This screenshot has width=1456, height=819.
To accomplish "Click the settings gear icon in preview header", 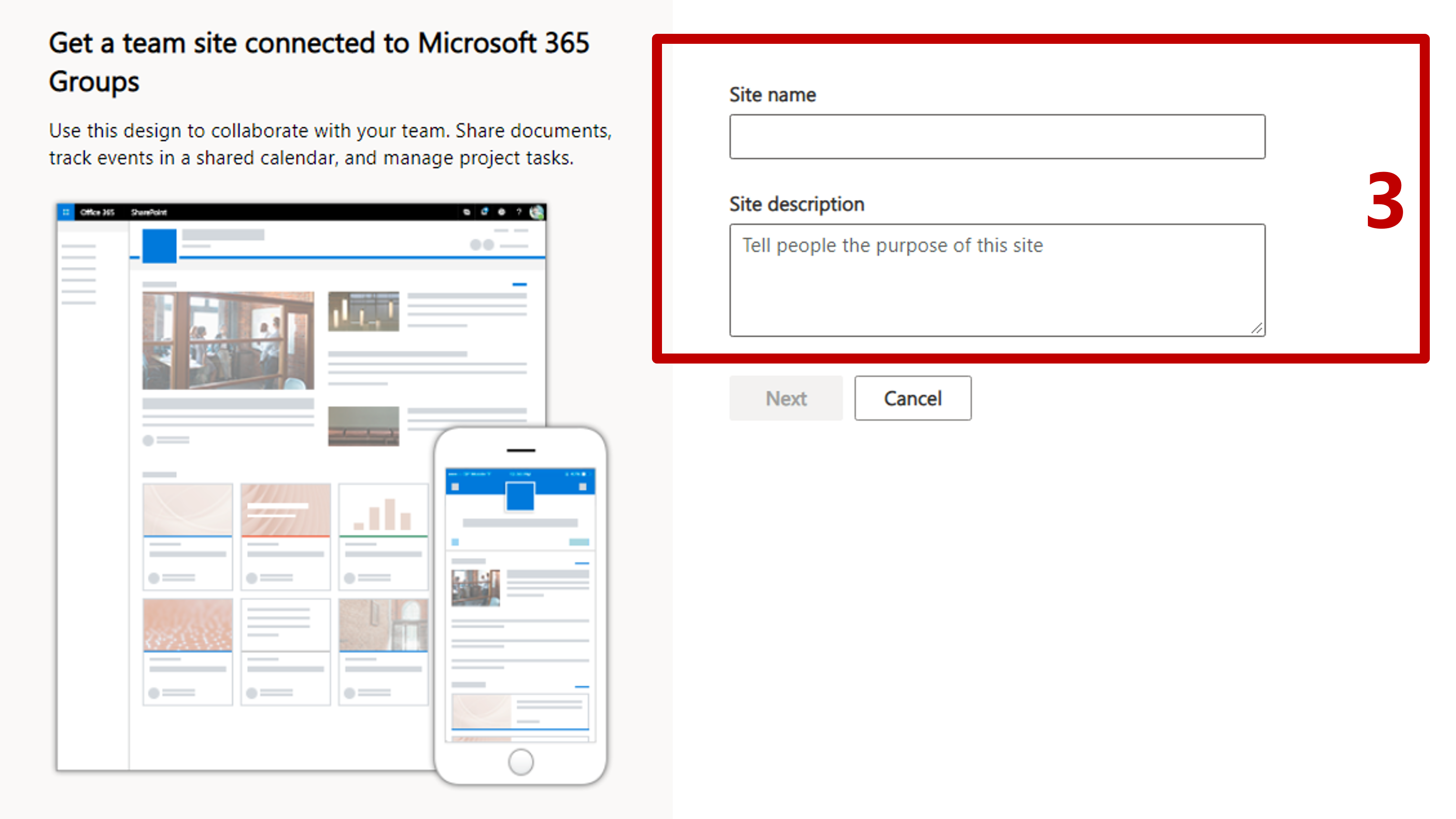I will pos(501,212).
